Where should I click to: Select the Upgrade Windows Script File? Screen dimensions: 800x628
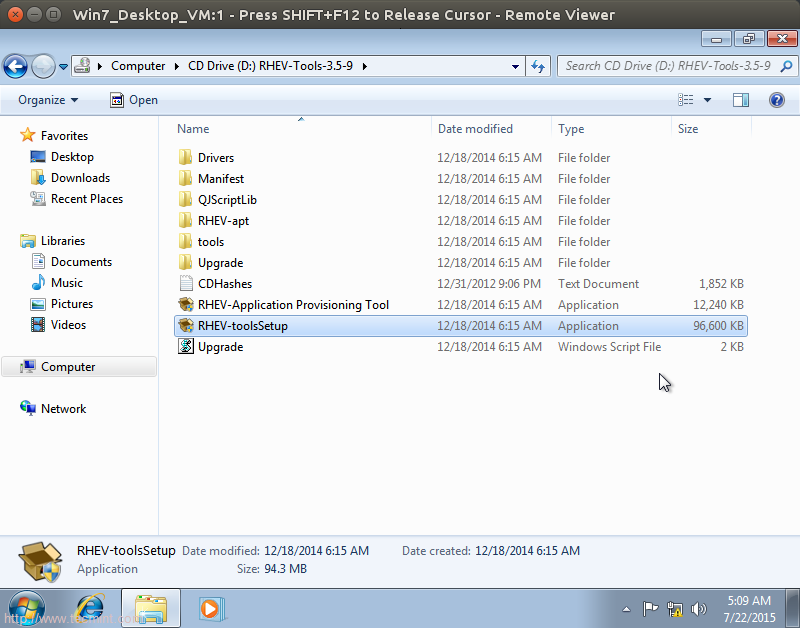pos(220,347)
